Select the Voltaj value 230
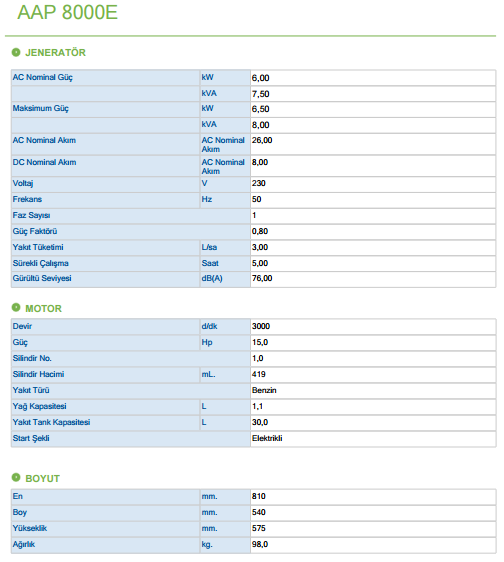 tap(258, 184)
